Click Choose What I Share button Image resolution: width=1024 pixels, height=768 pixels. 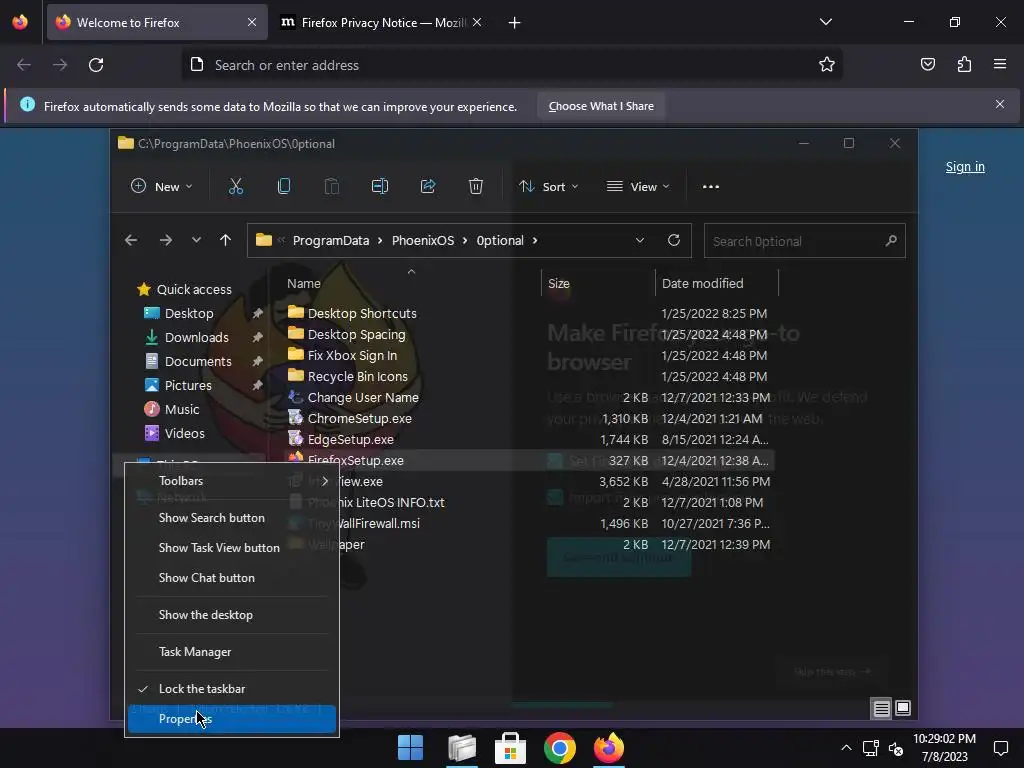click(x=601, y=106)
